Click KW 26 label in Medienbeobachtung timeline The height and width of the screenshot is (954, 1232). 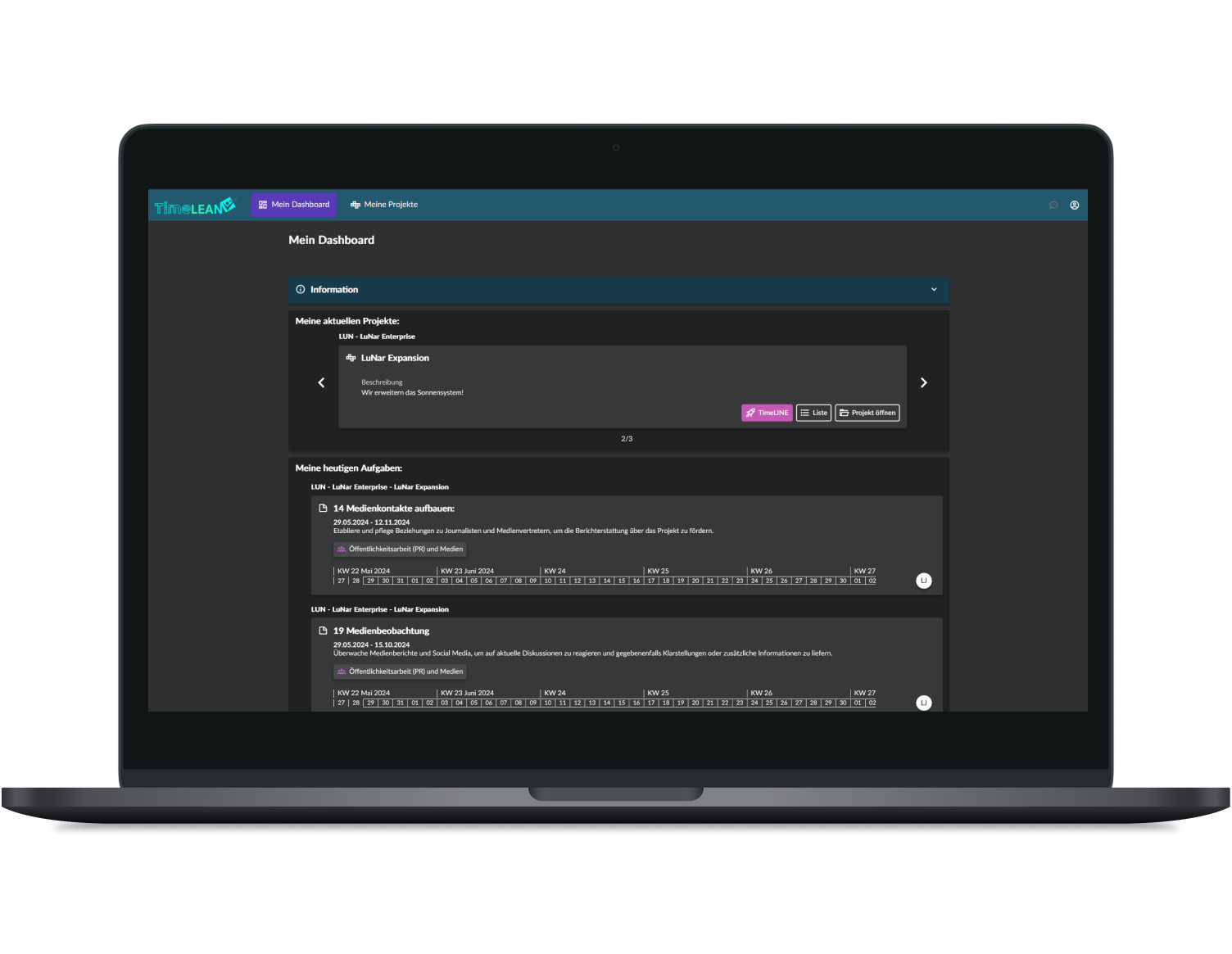(x=761, y=694)
